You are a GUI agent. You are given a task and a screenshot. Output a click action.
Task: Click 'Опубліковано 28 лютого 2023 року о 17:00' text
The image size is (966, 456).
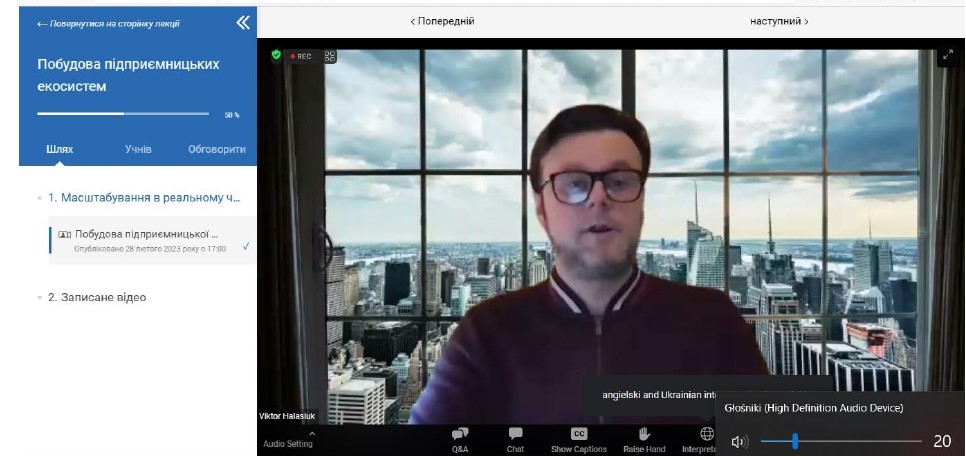click(150, 249)
